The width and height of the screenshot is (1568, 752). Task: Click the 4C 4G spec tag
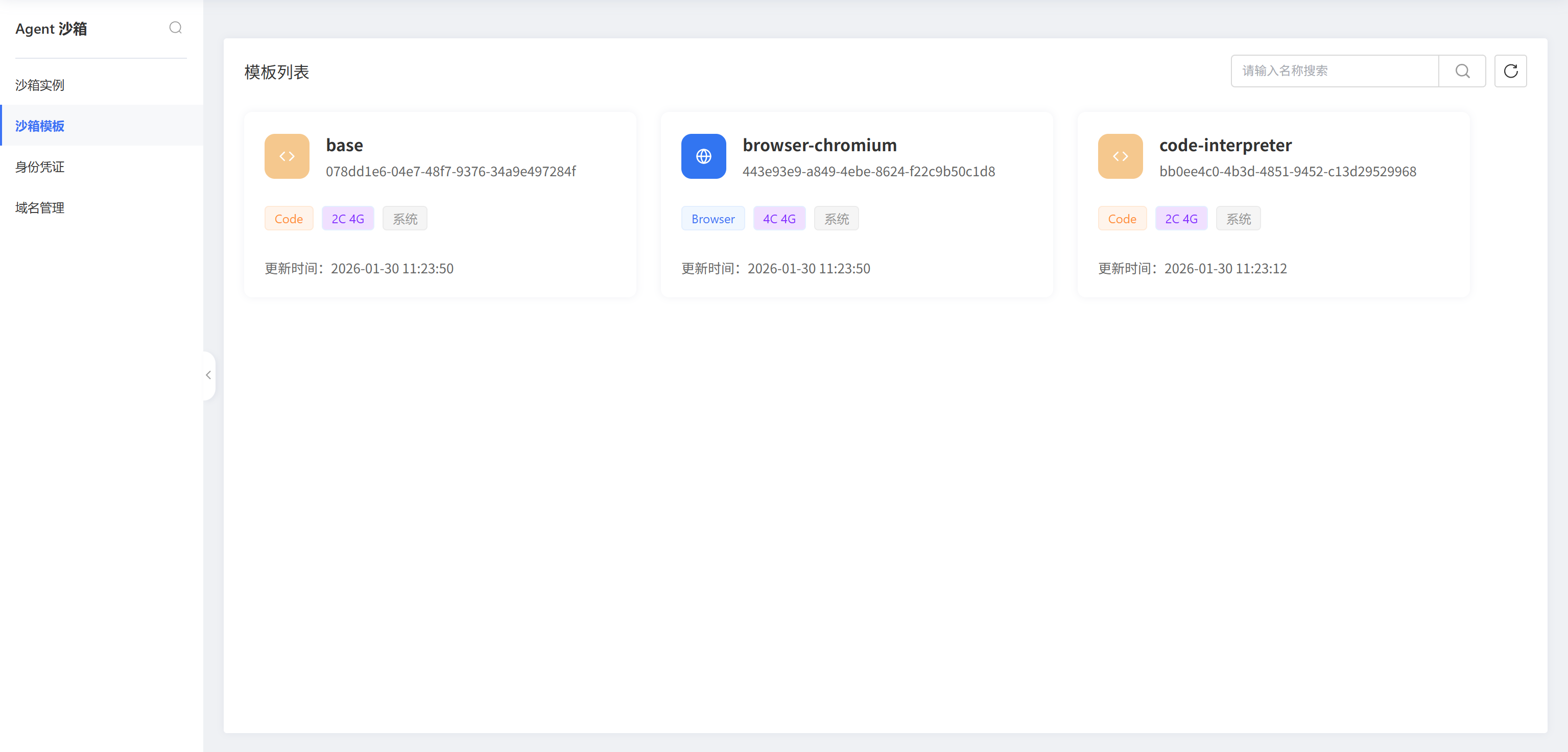point(779,219)
